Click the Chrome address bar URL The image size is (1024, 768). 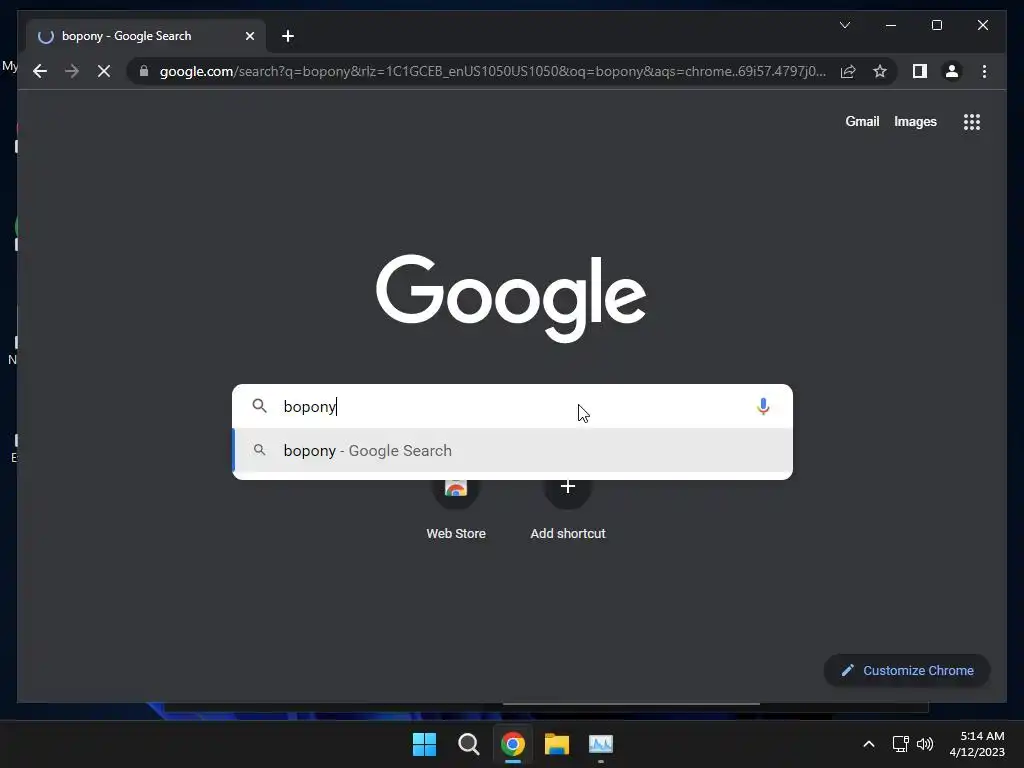pos(493,71)
